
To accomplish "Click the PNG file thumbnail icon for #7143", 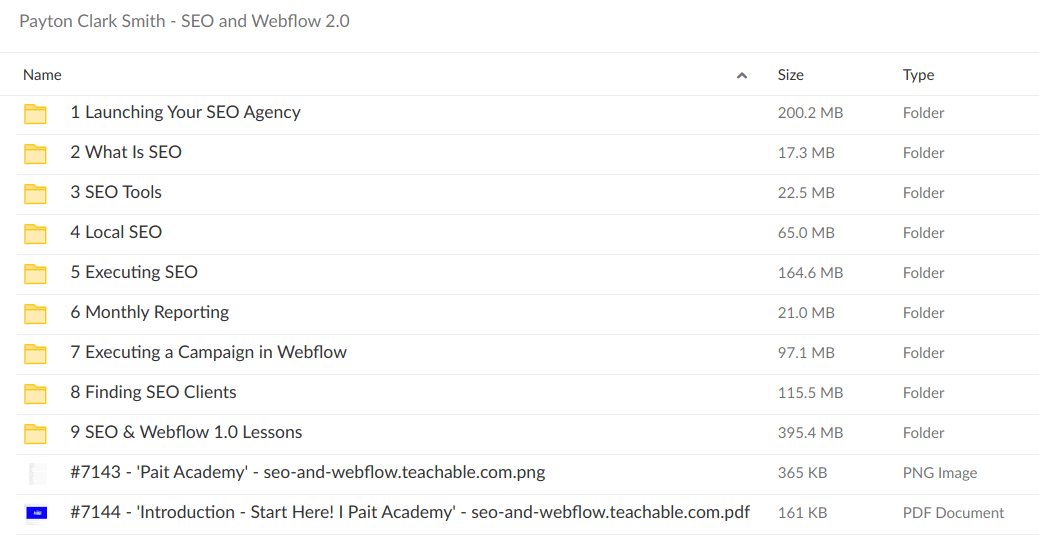I will tap(36, 473).
